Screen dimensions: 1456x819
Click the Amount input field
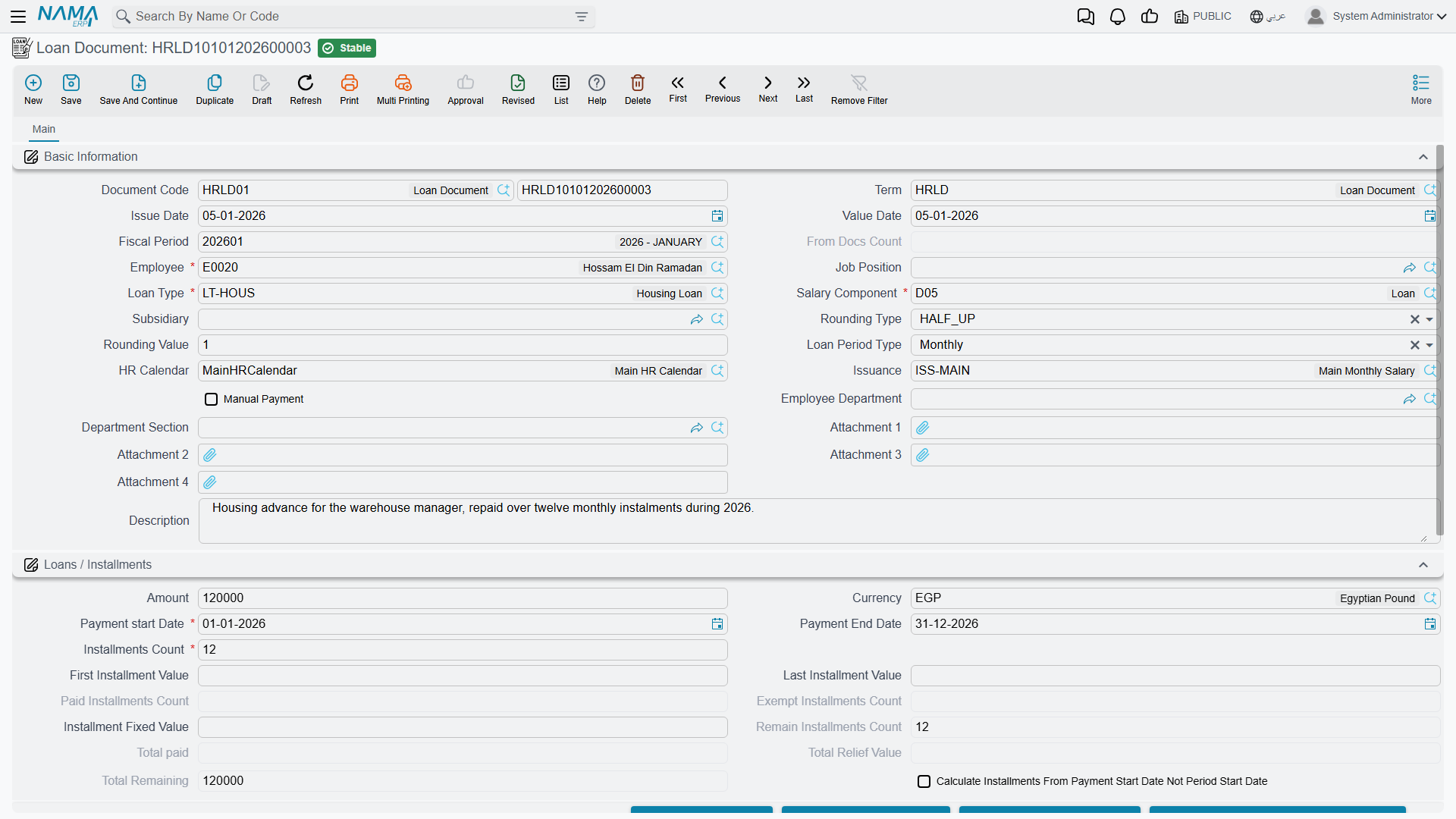463,598
